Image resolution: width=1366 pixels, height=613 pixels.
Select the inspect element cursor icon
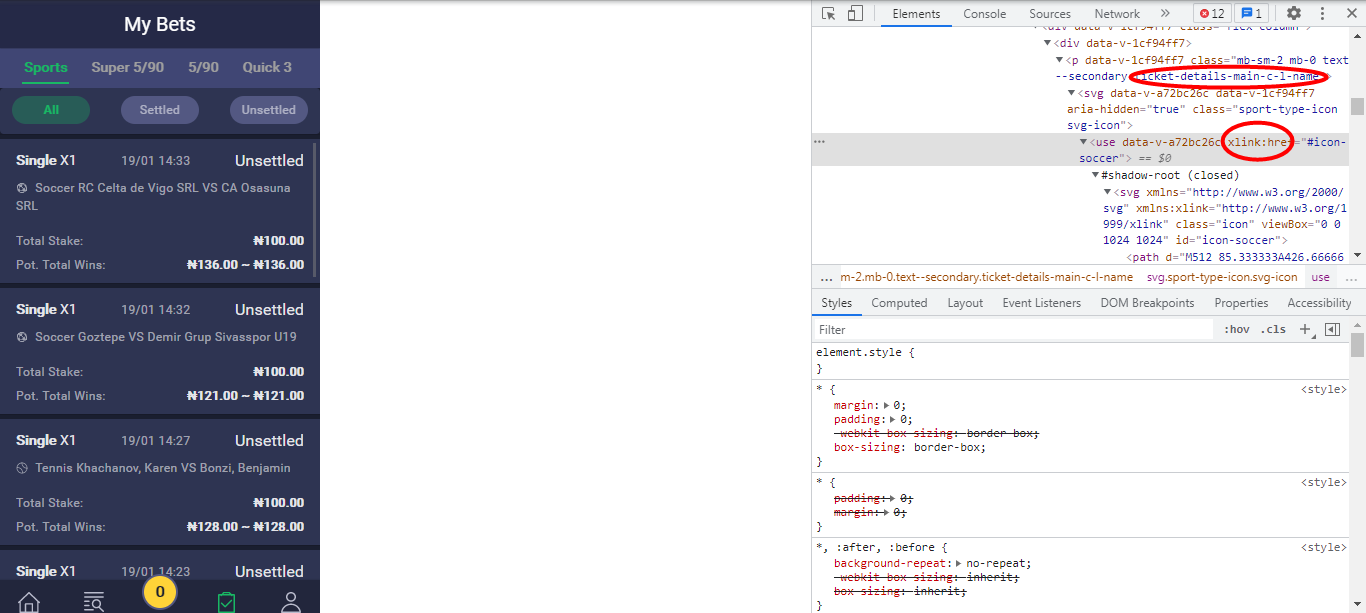tap(828, 13)
